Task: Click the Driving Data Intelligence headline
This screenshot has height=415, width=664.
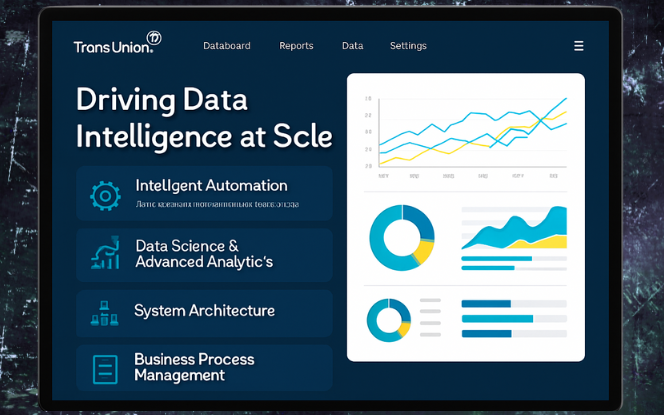Action: 204,117
